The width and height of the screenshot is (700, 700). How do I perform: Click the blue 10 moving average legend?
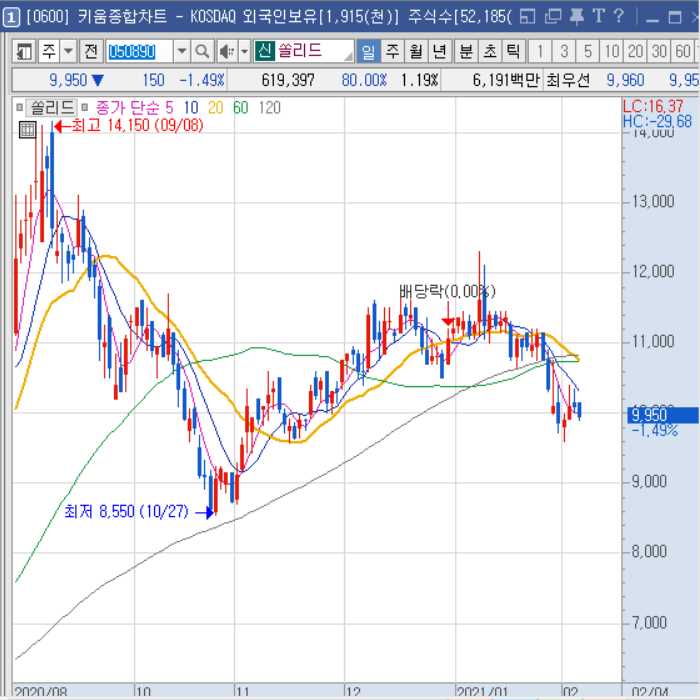coord(191,108)
